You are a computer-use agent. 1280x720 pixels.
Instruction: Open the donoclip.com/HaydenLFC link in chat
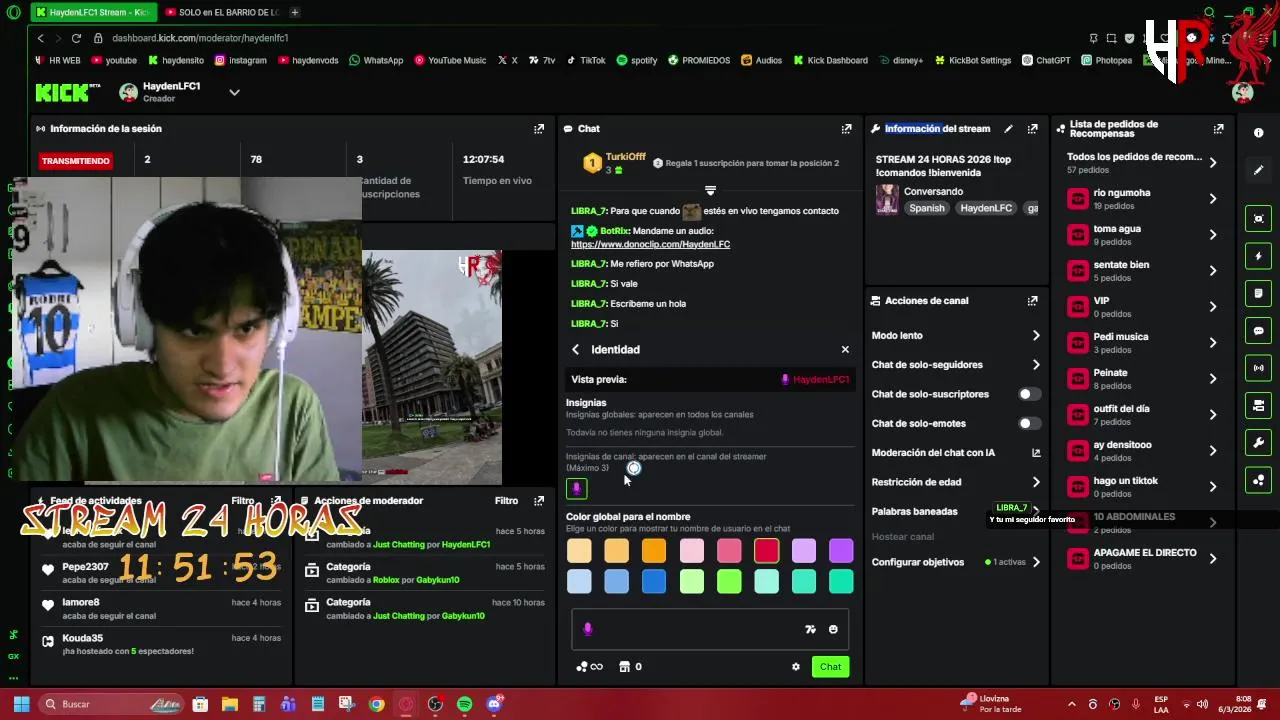(650, 244)
